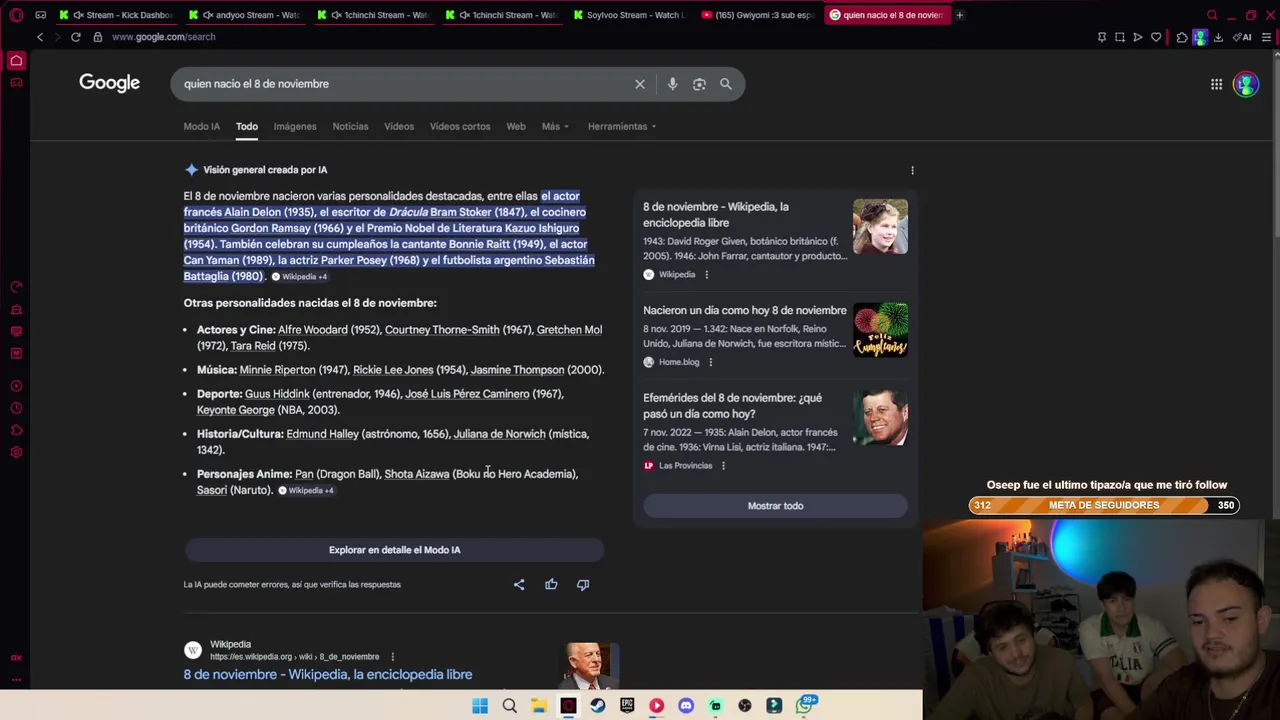Screen dimensions: 1280x720
Task: Share the AI overview answer
Action: tap(519, 584)
